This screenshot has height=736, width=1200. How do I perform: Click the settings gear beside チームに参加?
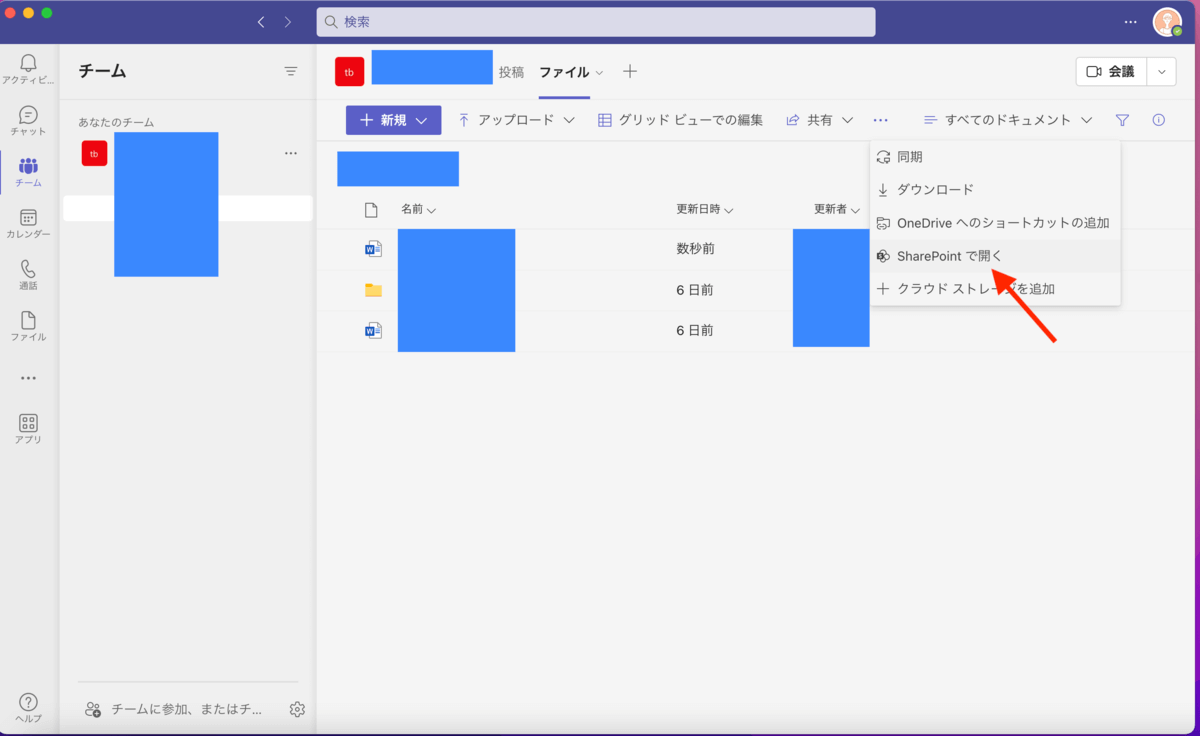(x=296, y=708)
